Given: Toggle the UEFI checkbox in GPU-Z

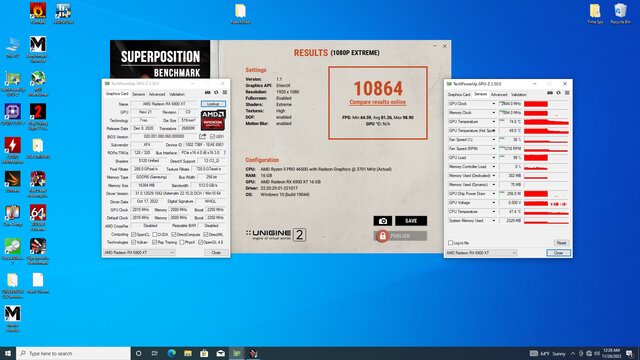Looking at the screenshot, I should [212, 136].
